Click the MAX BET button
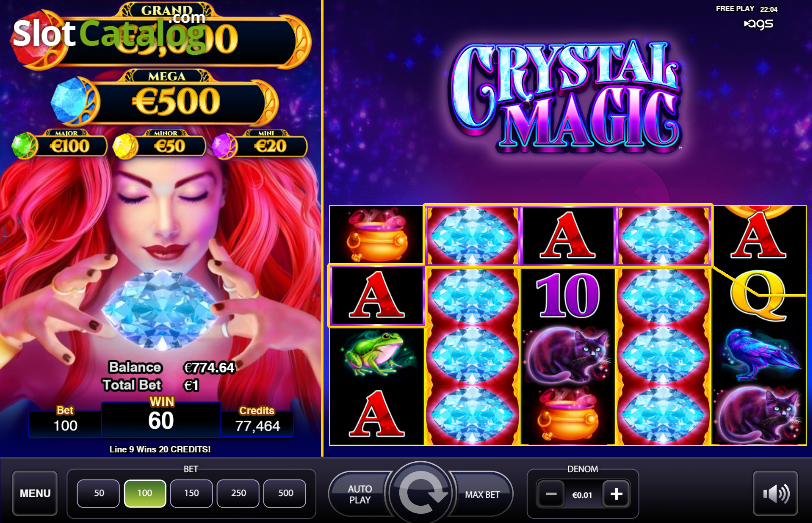The height and width of the screenshot is (523, 812). [x=482, y=495]
